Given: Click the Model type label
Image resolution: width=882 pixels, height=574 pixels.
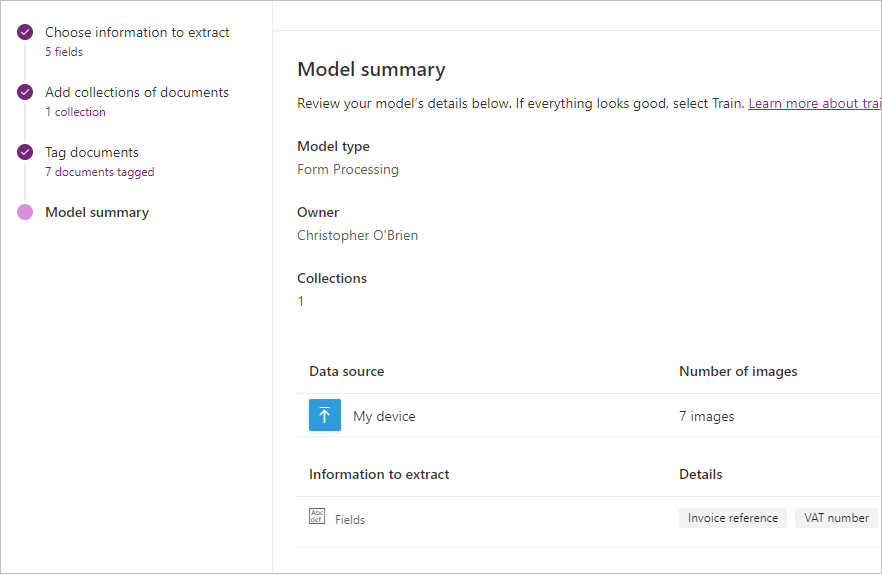Looking at the screenshot, I should pos(333,146).
